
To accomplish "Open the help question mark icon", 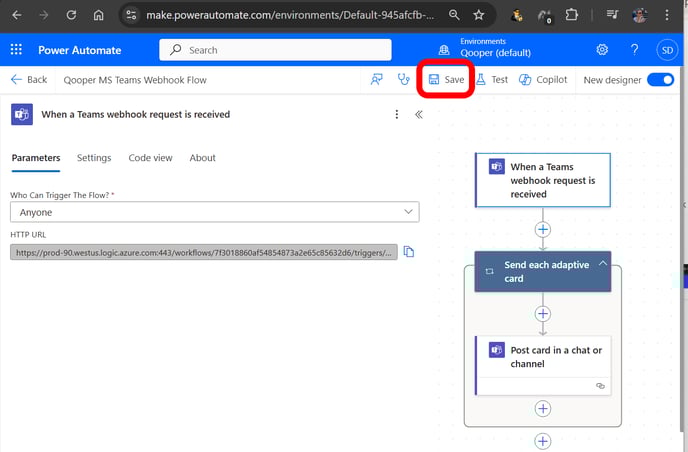I will (634, 50).
